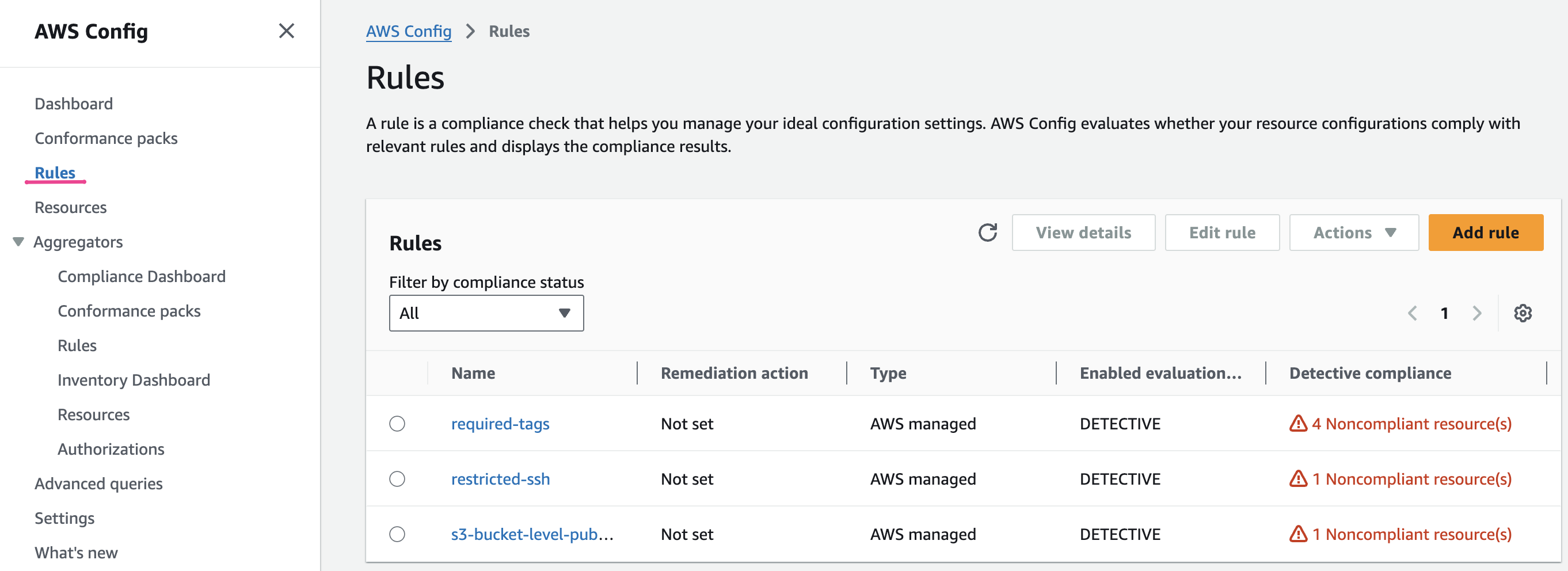The image size is (1568, 571).
Task: Select the required-tags rule radio button
Action: tap(397, 424)
